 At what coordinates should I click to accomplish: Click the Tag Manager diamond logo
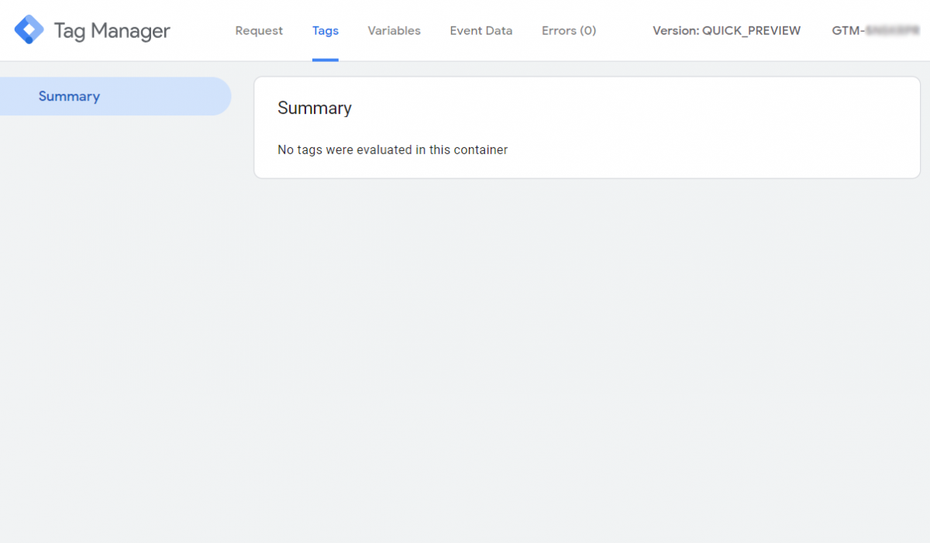(29, 30)
